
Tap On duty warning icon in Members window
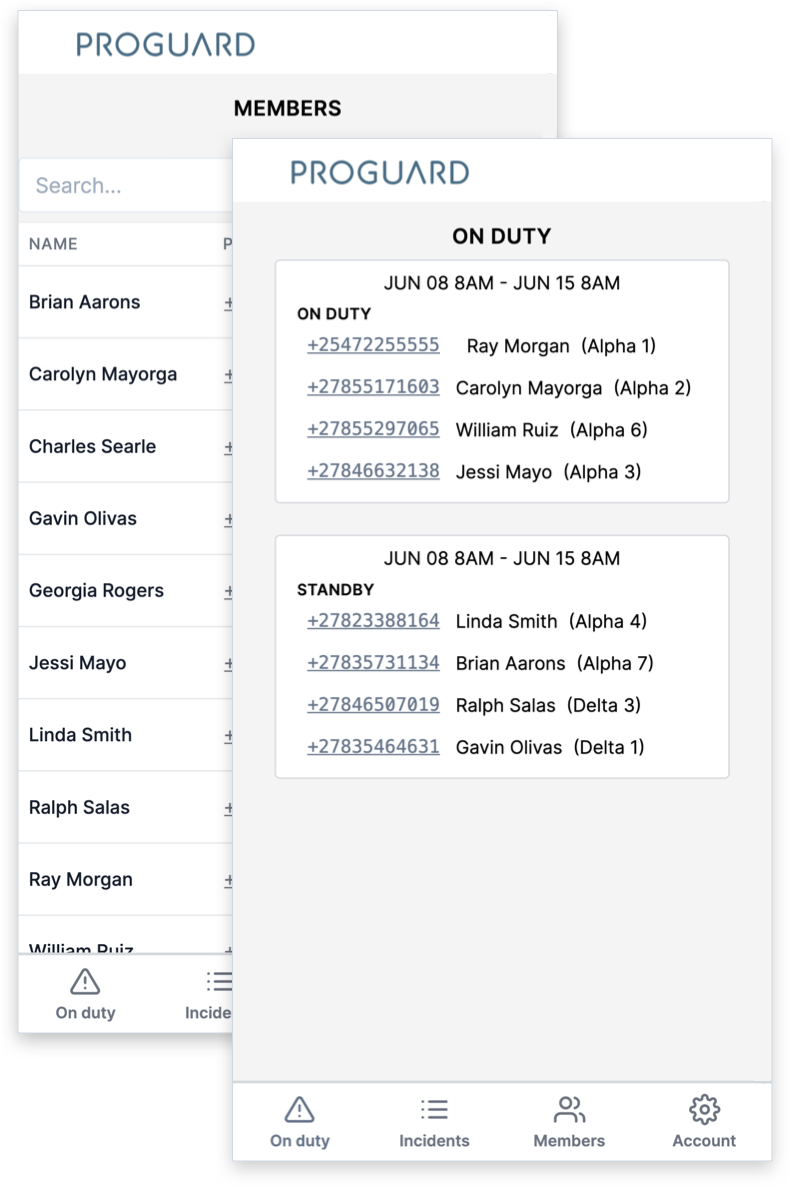[86, 982]
